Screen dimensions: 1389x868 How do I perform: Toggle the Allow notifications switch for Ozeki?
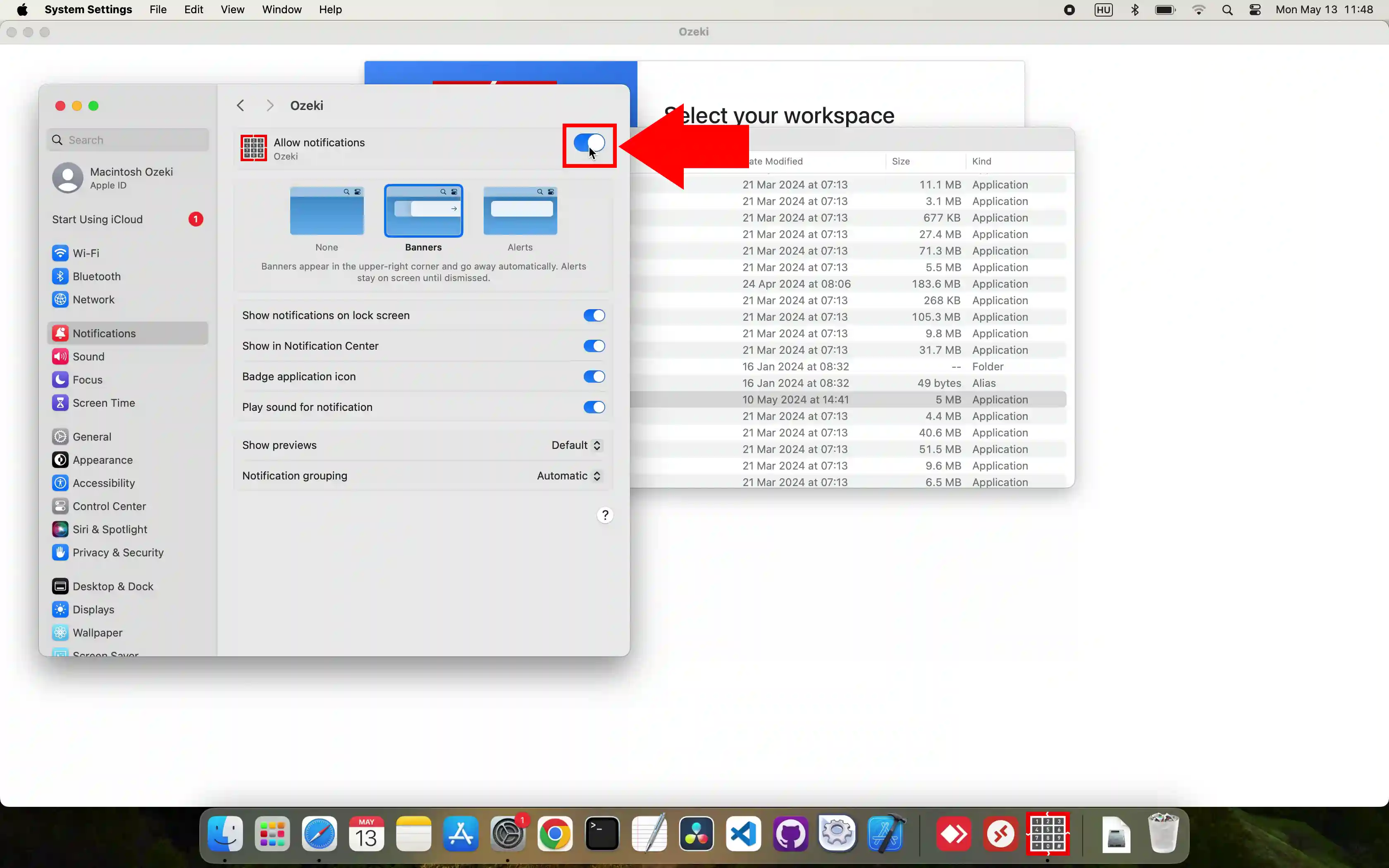coord(589,143)
